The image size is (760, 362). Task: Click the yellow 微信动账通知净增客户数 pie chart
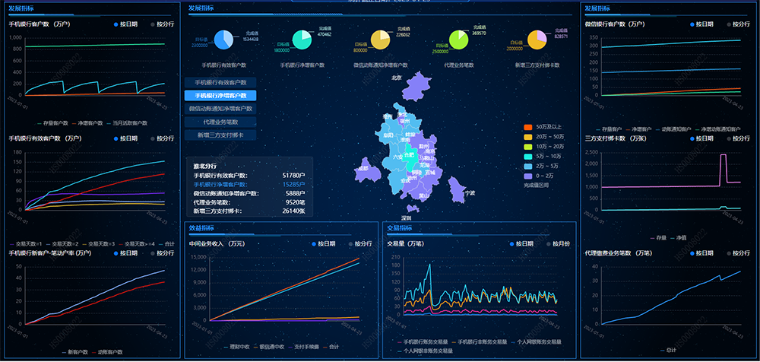click(380, 40)
